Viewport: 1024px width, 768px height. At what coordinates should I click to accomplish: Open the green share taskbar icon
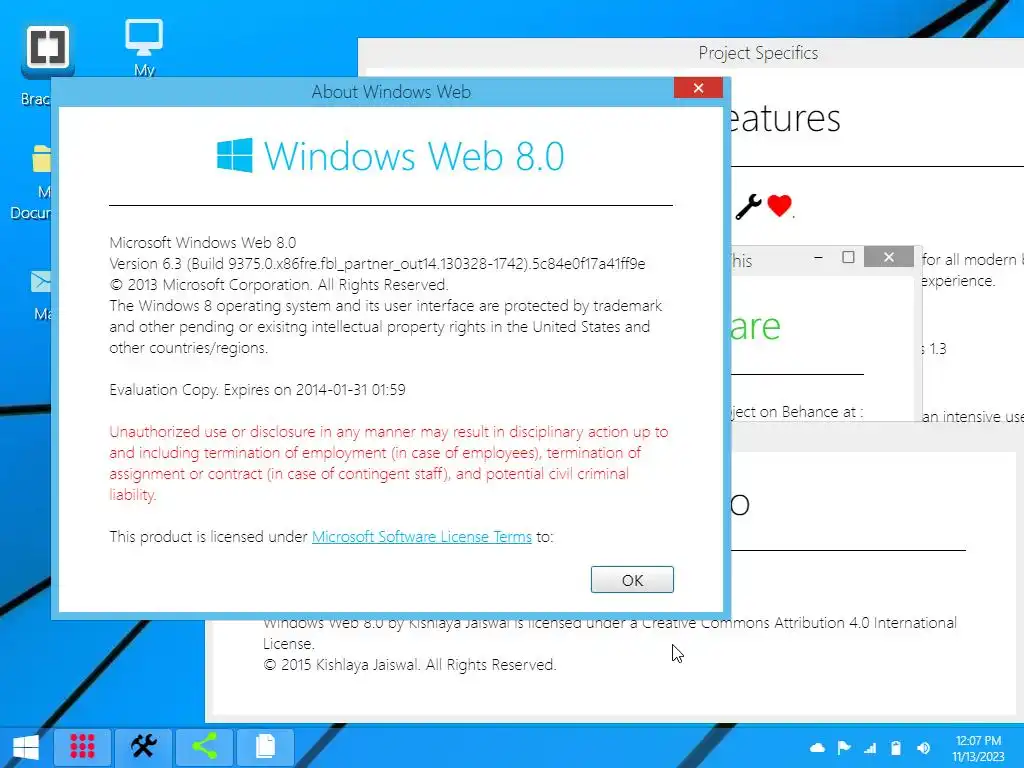[x=204, y=746]
